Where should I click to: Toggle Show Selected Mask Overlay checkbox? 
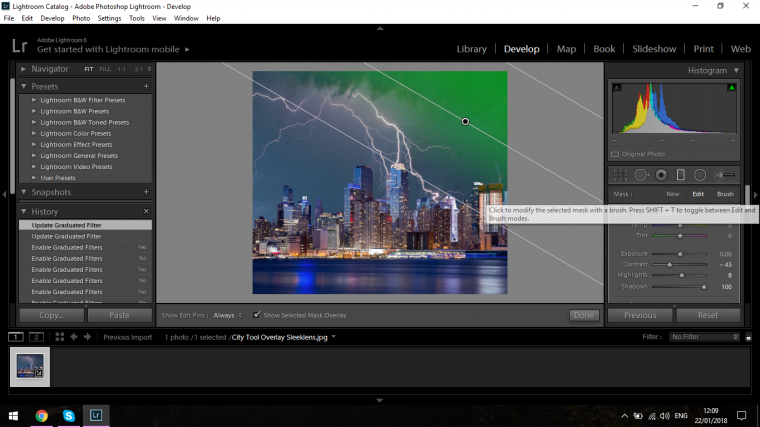[x=256, y=315]
